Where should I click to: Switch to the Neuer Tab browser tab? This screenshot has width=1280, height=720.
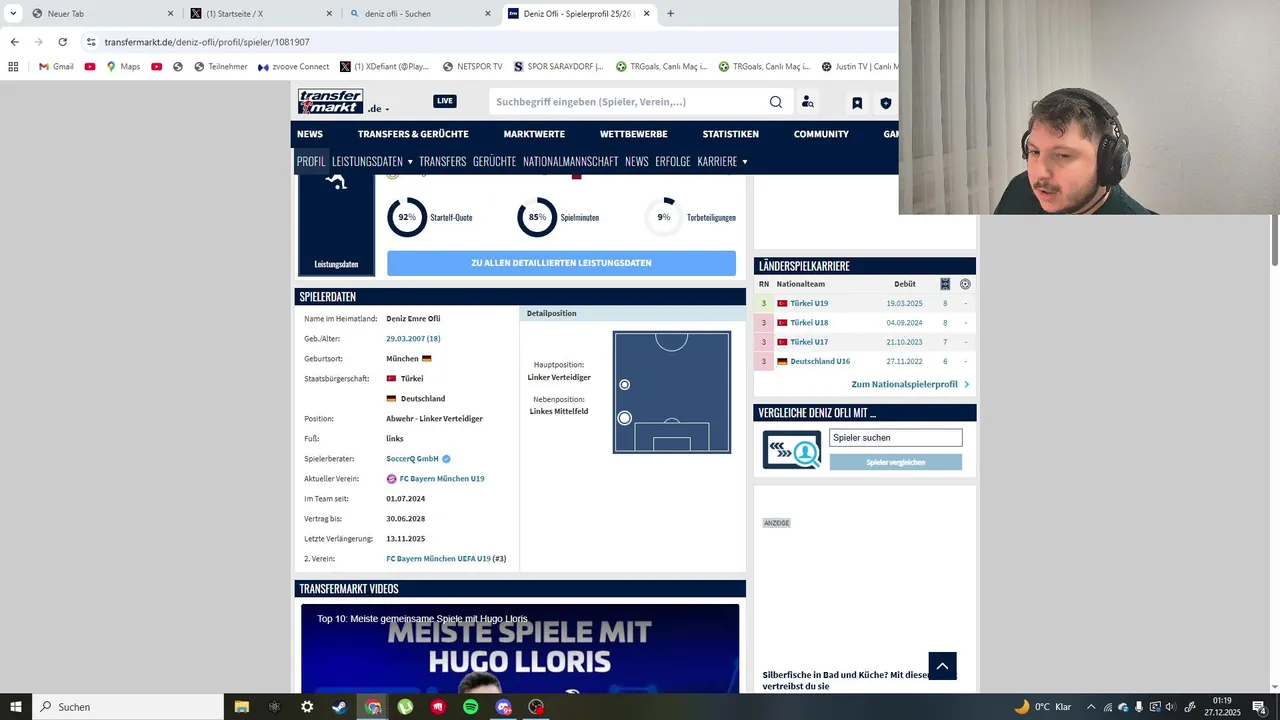pos(101,14)
